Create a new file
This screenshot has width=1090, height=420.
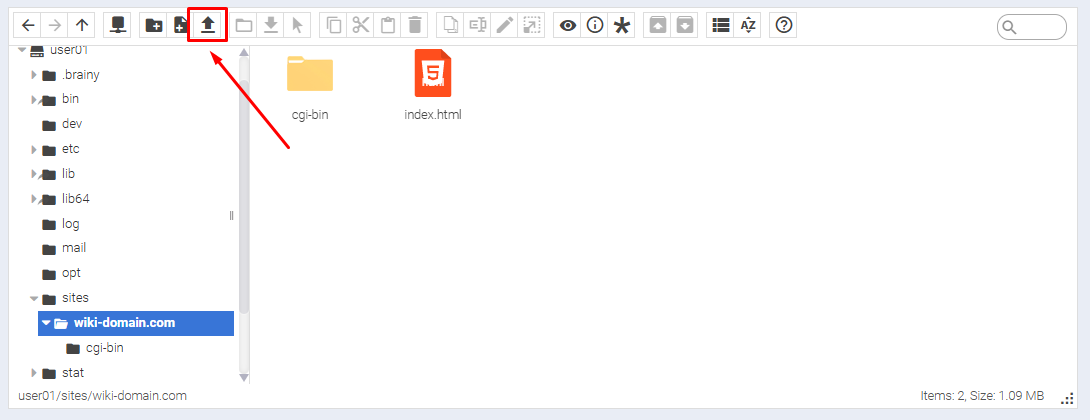coord(181,26)
